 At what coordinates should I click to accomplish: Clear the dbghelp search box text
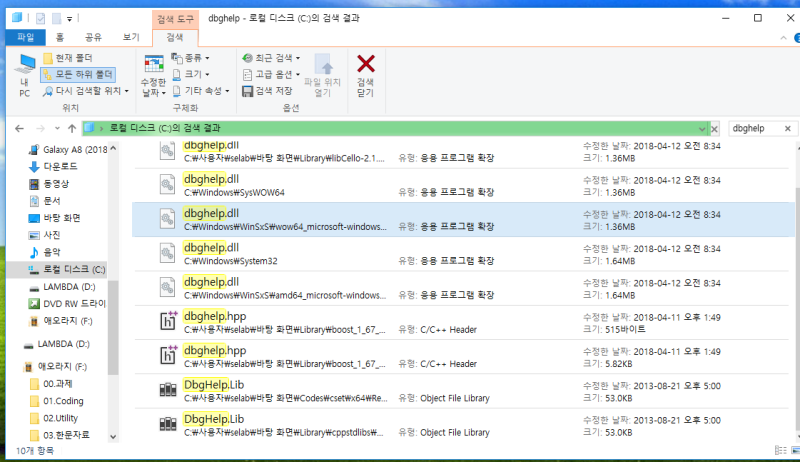pos(789,129)
